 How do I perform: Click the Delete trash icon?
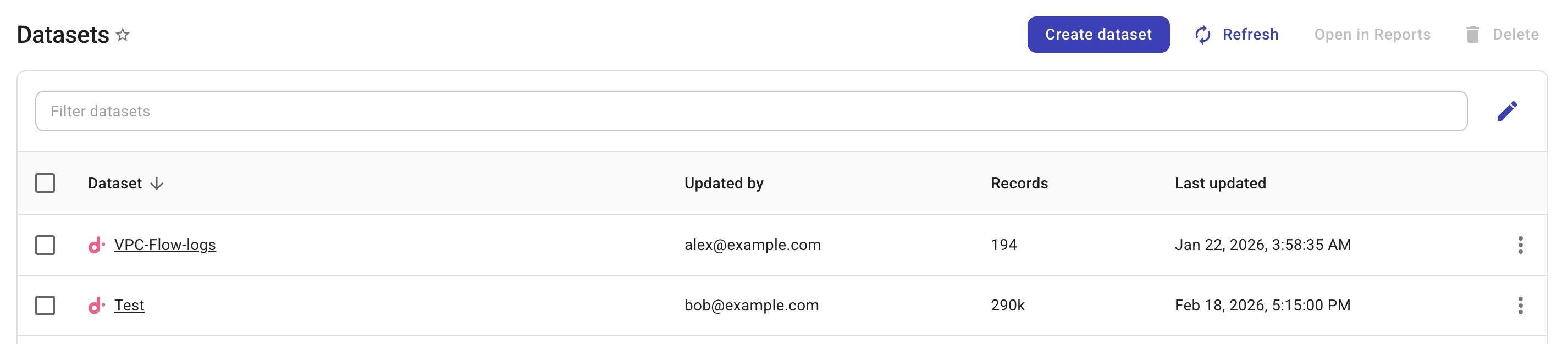(x=1472, y=35)
